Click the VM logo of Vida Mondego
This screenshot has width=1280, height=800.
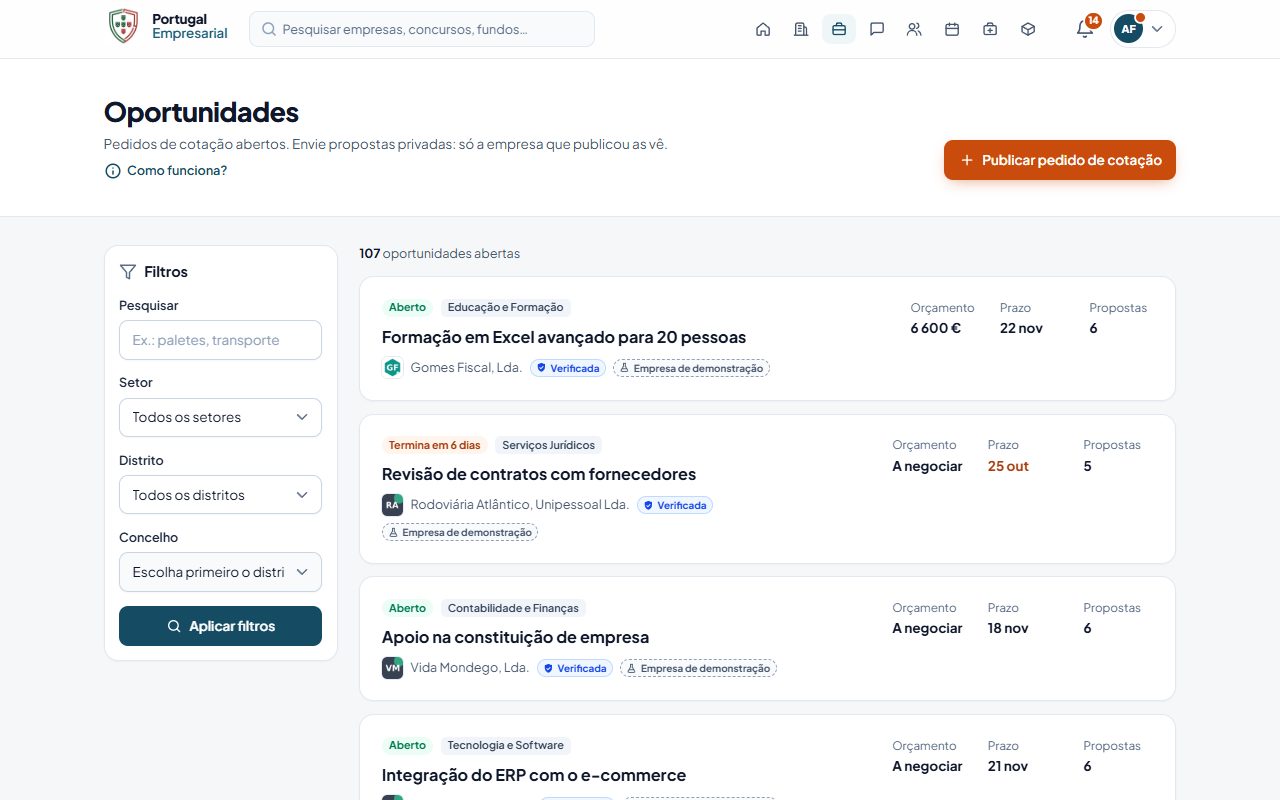(x=392, y=668)
